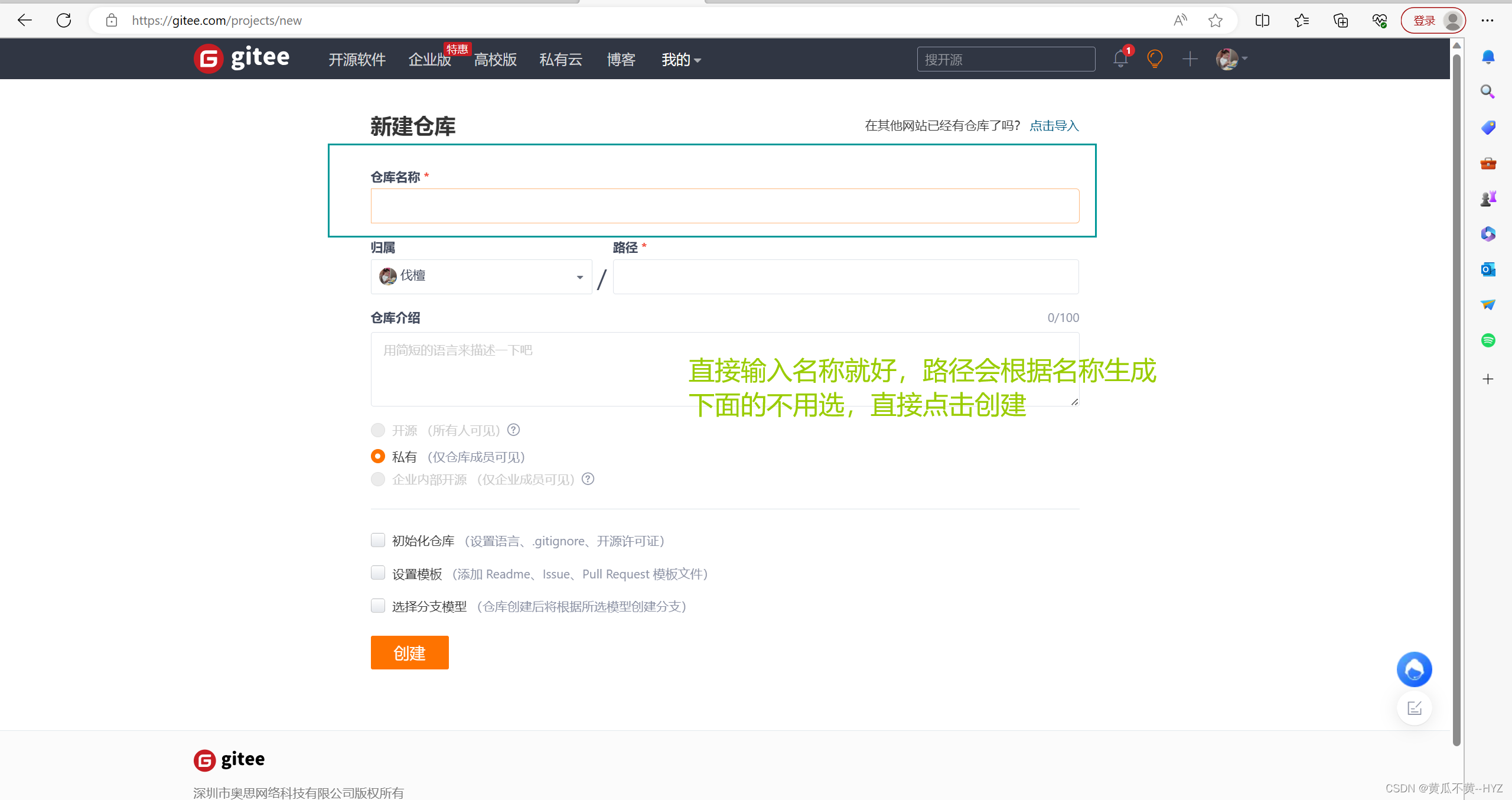This screenshot has height=800, width=1512.
Task: Open the sidebar search icon
Action: click(1488, 92)
